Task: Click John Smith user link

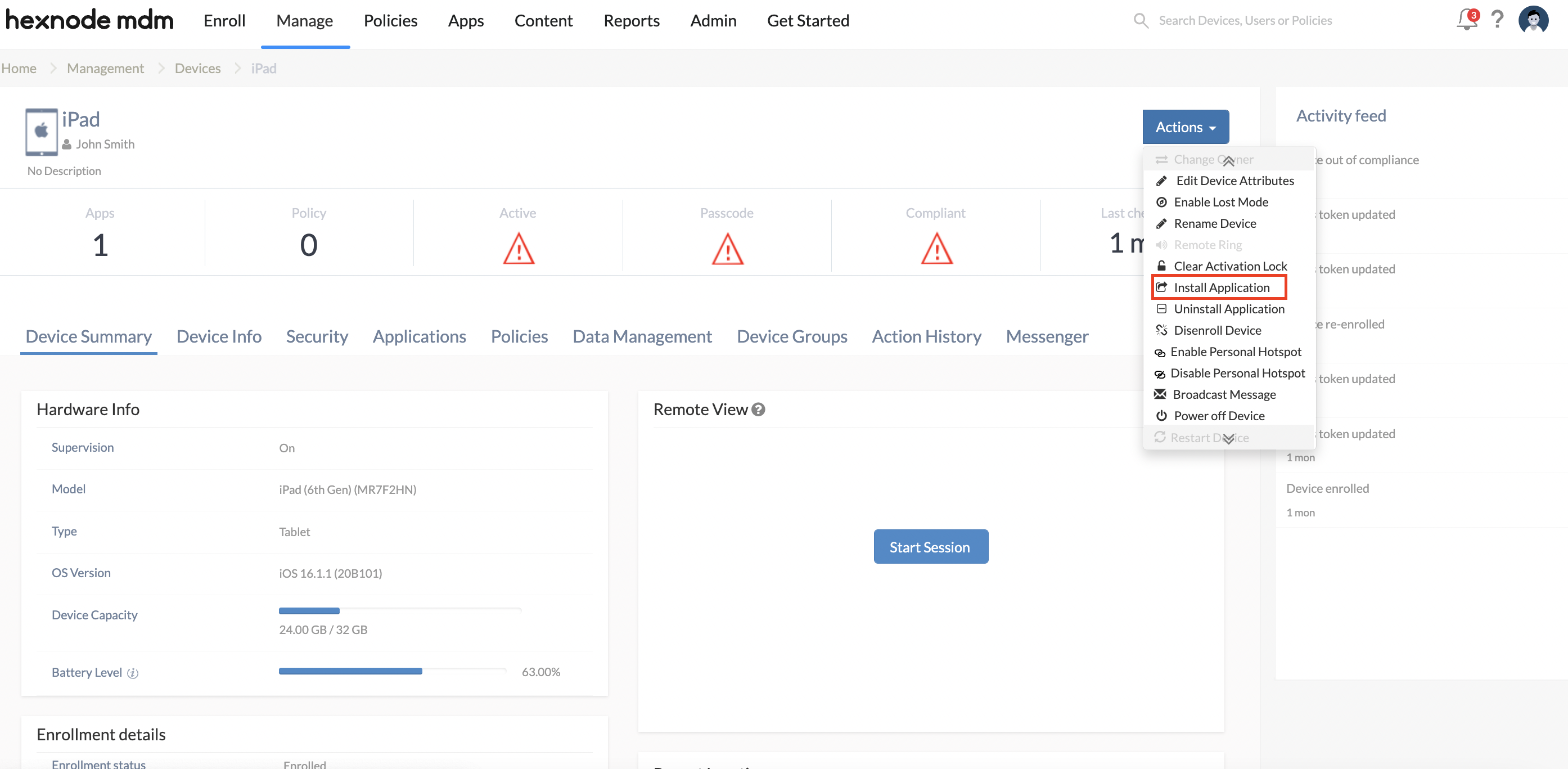Action: (105, 145)
